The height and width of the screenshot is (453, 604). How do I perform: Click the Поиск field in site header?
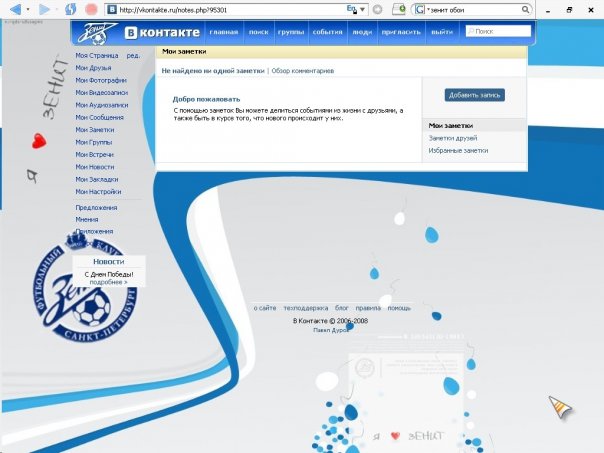point(498,31)
